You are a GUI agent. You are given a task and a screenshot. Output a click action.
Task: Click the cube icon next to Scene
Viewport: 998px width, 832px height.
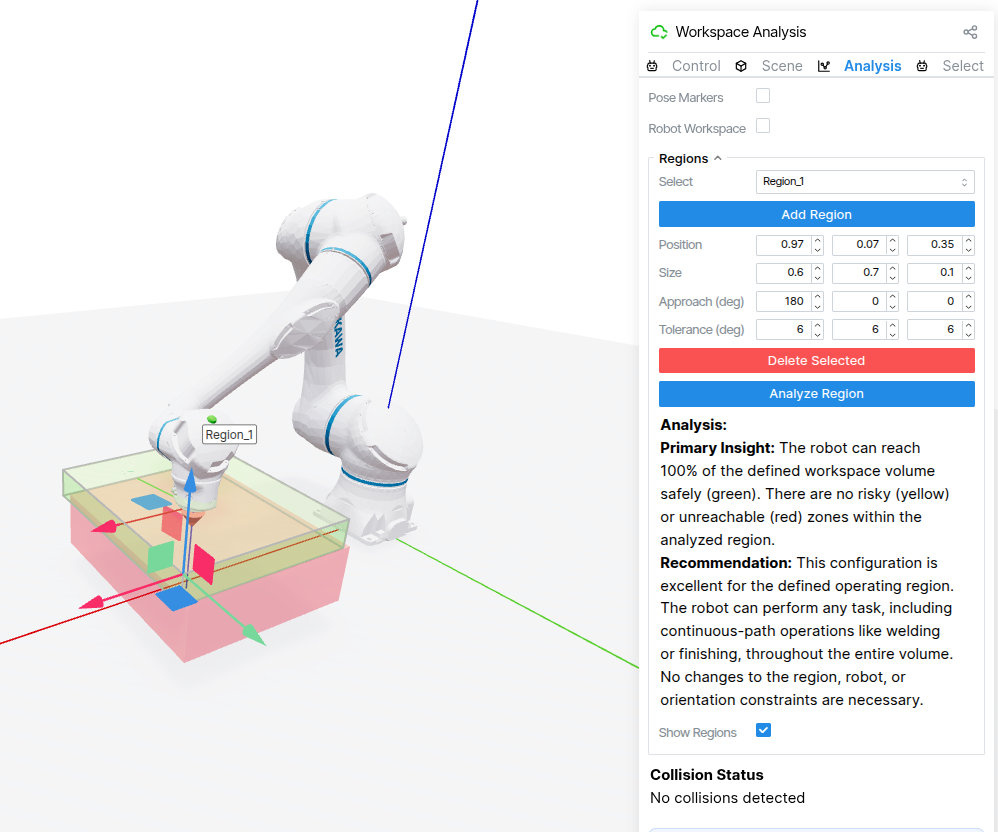click(741, 66)
